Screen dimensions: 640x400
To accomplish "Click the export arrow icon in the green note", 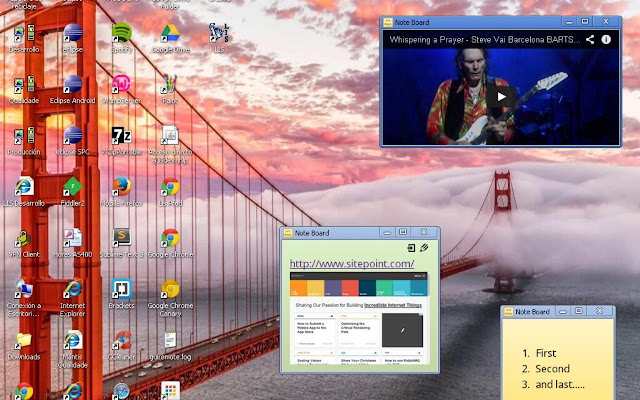I will pos(410,247).
